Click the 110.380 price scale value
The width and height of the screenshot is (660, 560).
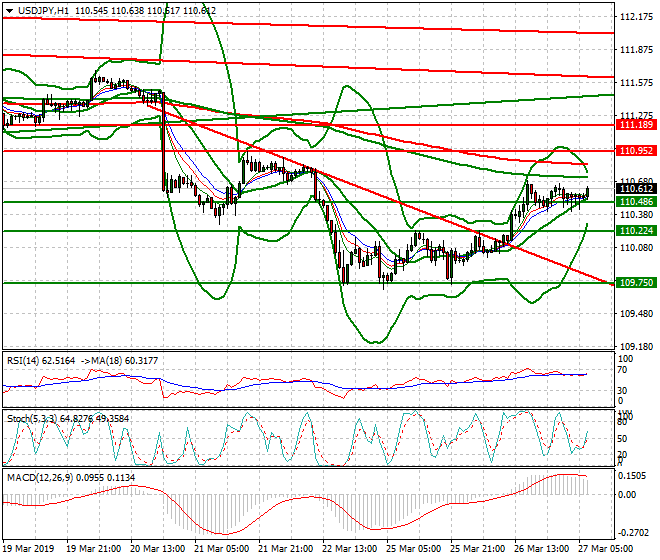point(636,215)
